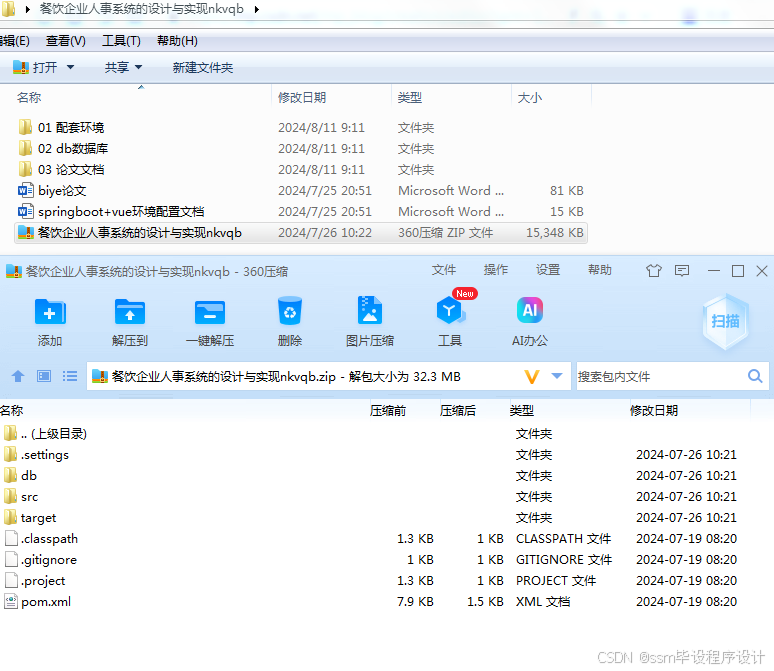Click the 共享 toolbar button

pyautogui.click(x=116, y=67)
